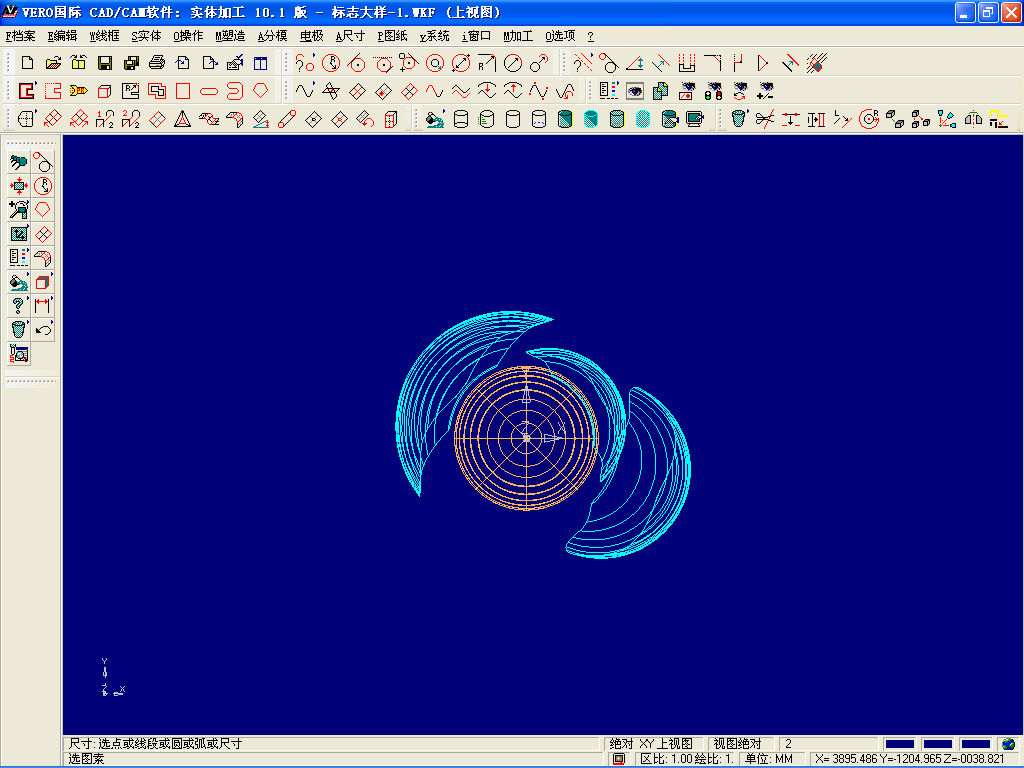This screenshot has width=1024, height=768.
Task: Click the globe icon in status bar
Action: click(1009, 744)
